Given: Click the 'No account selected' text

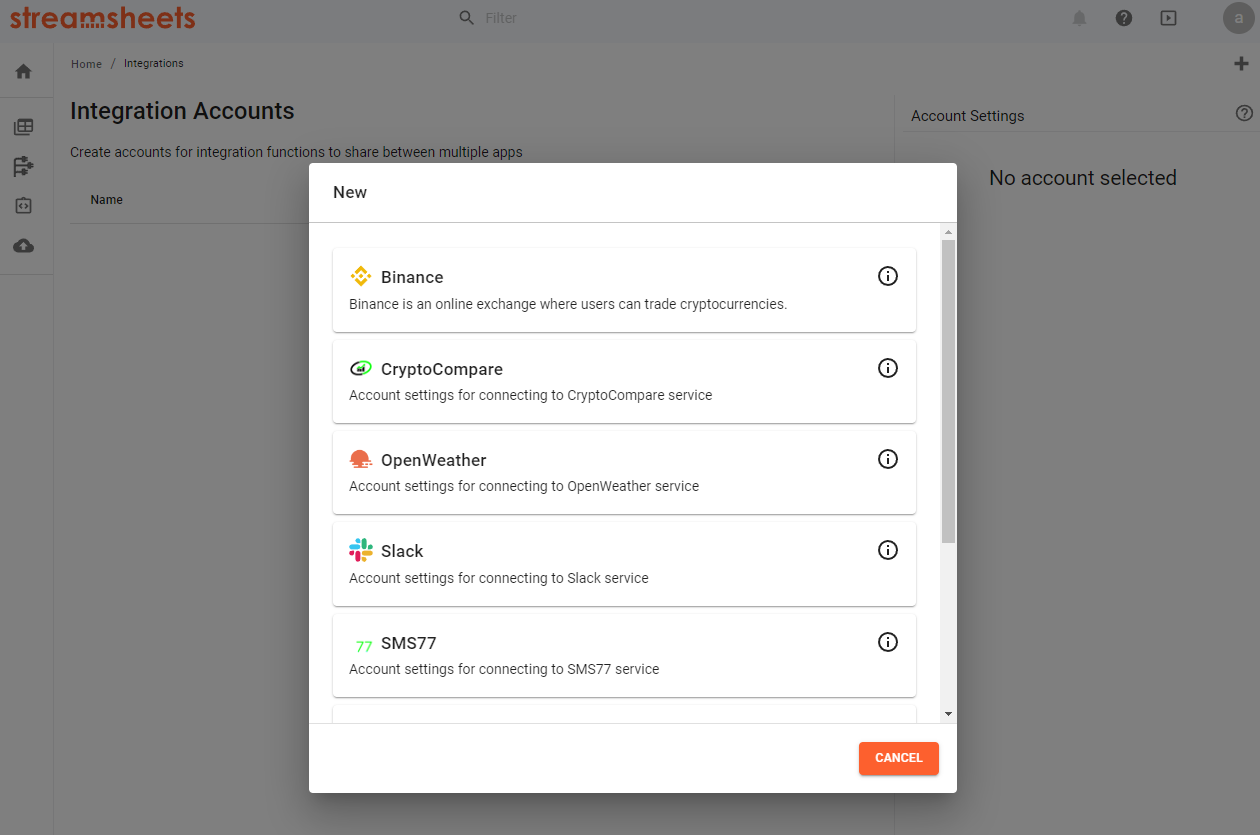Looking at the screenshot, I should tap(1083, 178).
